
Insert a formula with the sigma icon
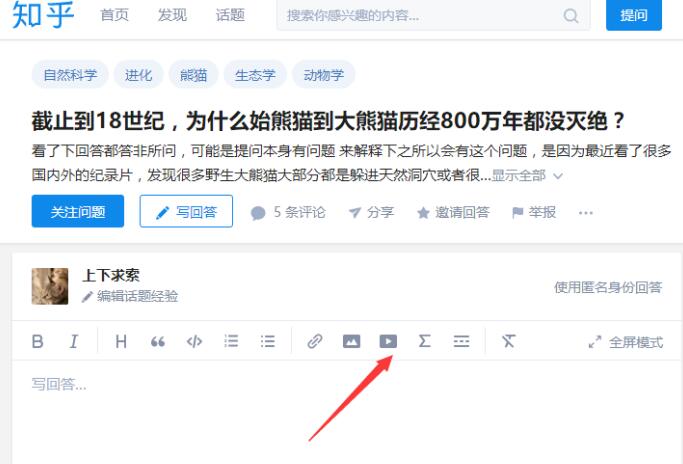(x=425, y=341)
